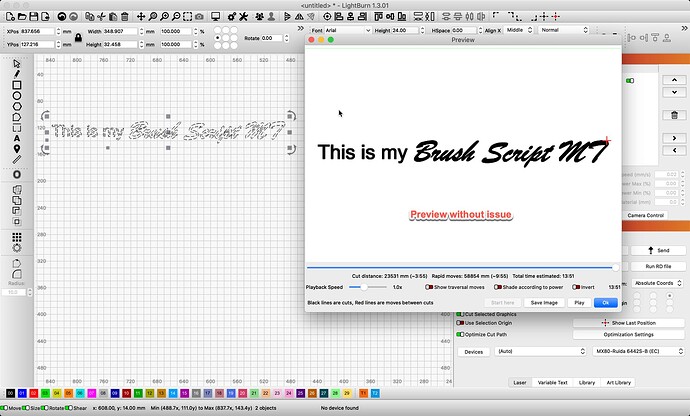This screenshot has width=690, height=416.
Task: Click the Grid Array dots tool
Action: pyautogui.click(x=17, y=237)
